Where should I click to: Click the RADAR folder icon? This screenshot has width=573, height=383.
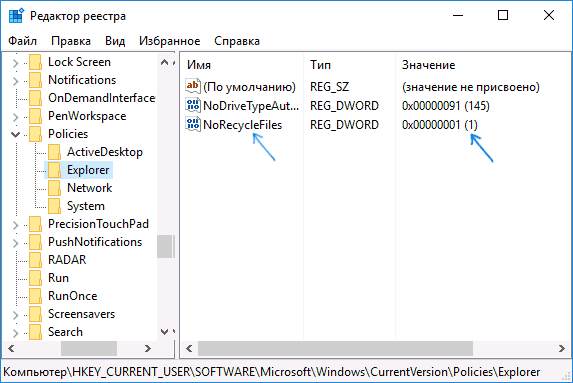click(35, 260)
